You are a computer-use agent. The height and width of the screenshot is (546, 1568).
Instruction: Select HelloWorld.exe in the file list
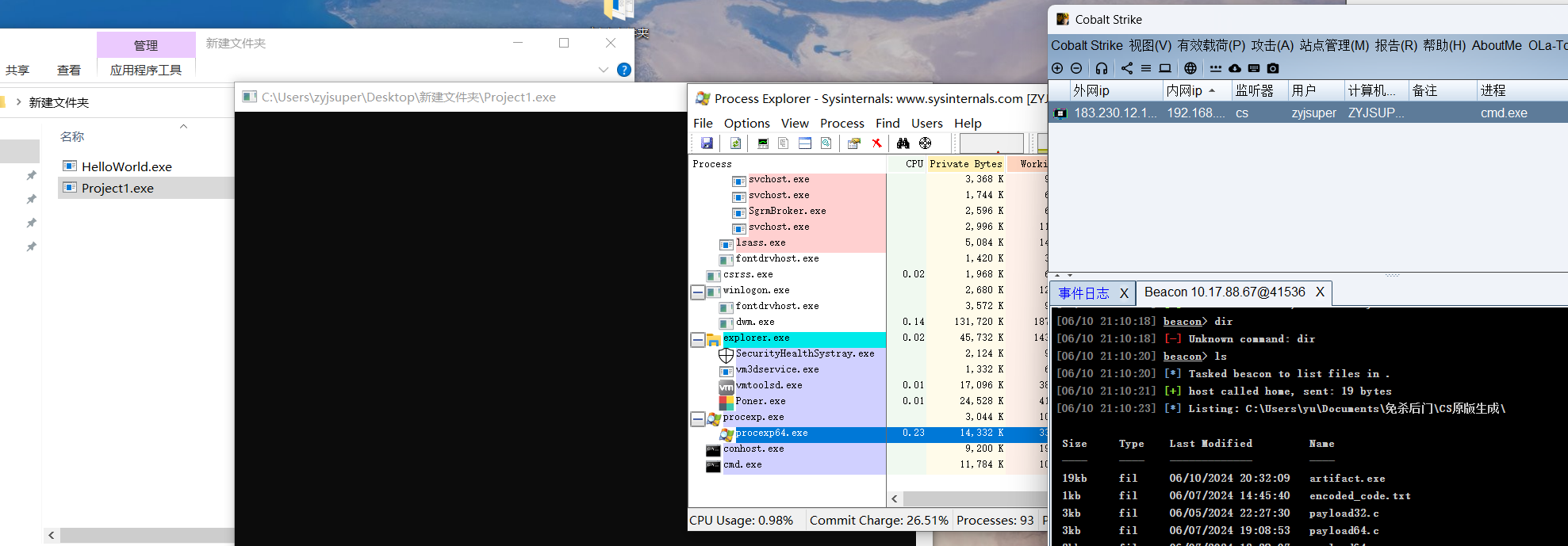click(127, 166)
